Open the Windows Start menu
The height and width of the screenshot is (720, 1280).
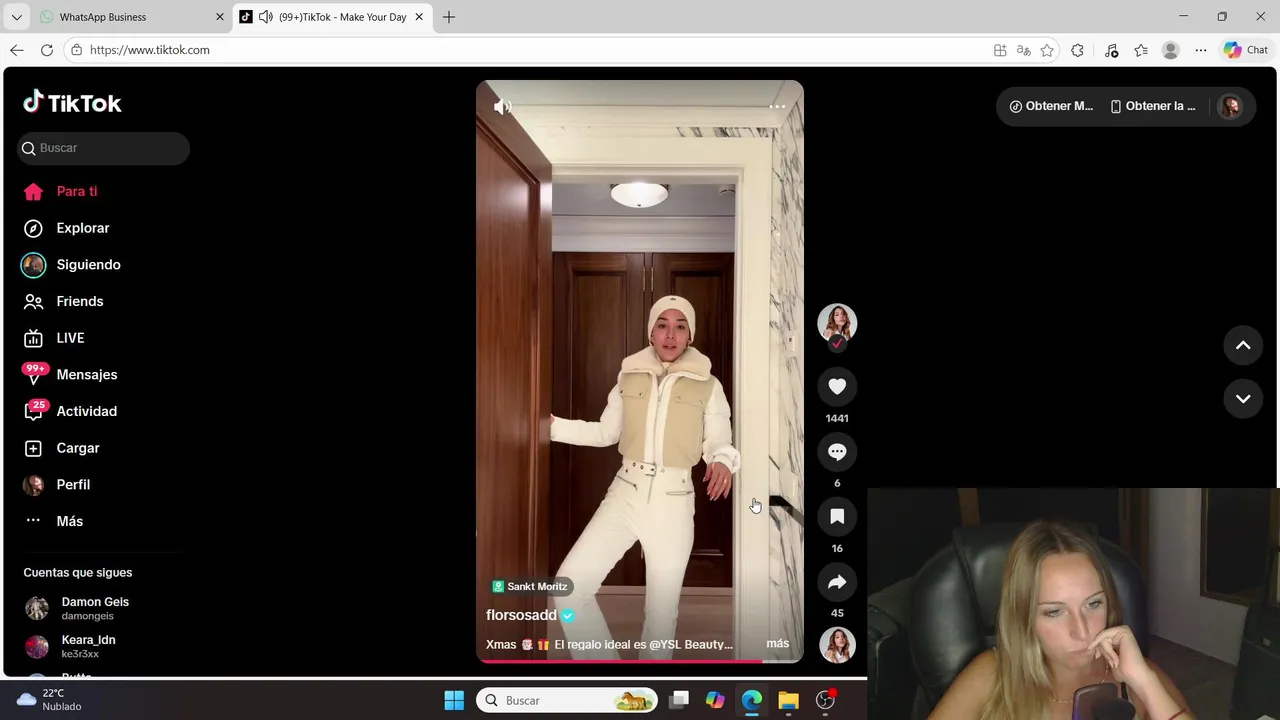point(454,700)
